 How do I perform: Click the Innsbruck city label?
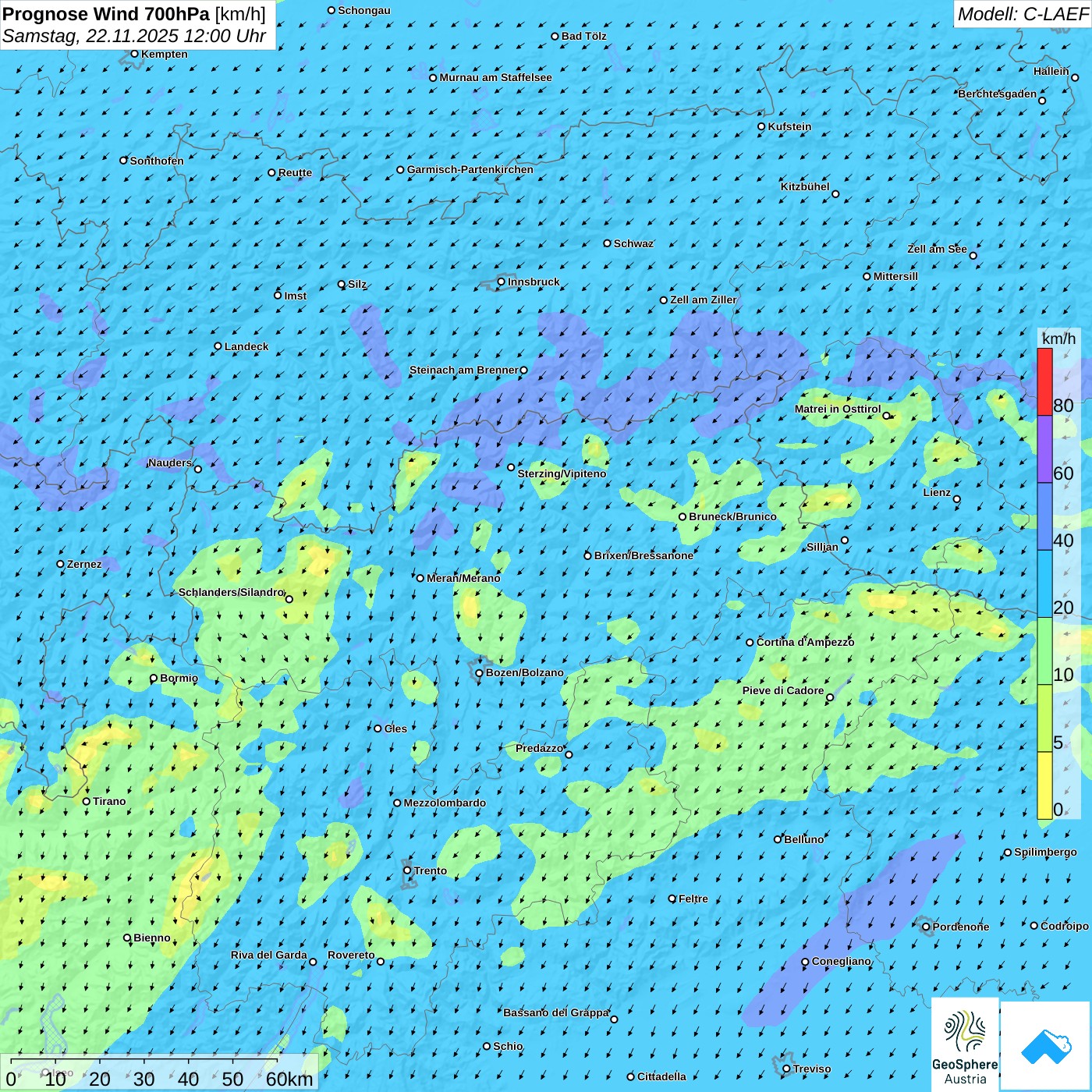534,282
